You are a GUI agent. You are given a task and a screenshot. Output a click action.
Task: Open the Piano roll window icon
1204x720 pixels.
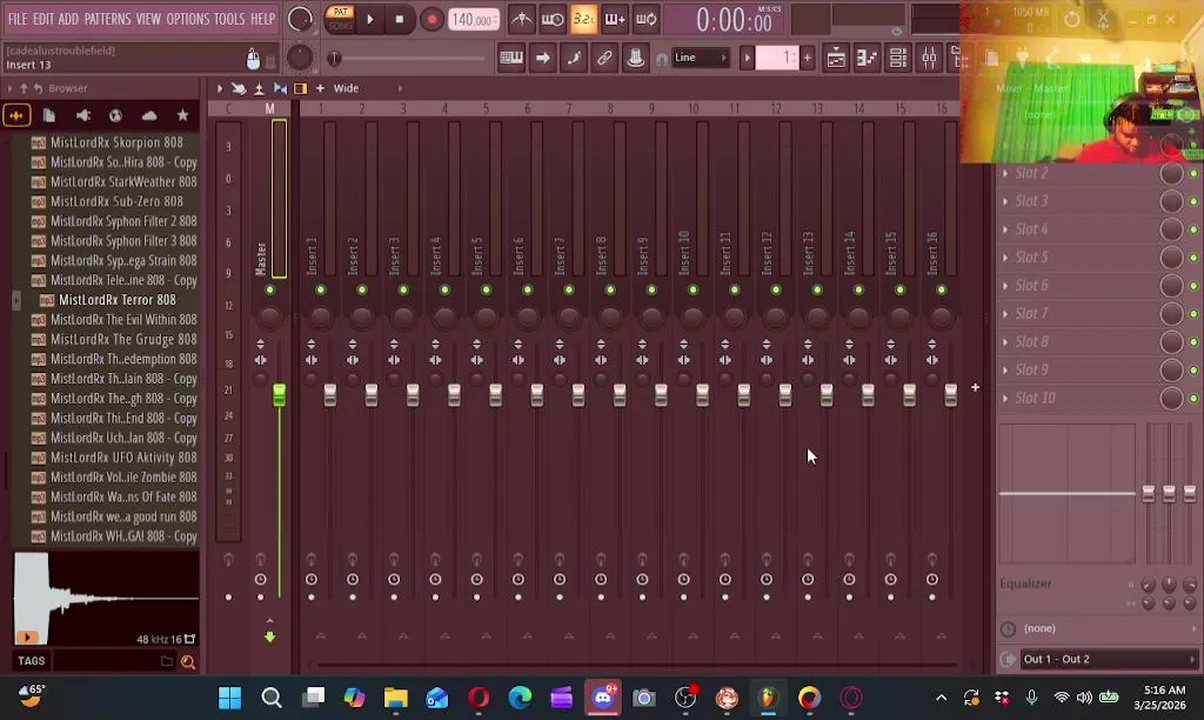[867, 58]
